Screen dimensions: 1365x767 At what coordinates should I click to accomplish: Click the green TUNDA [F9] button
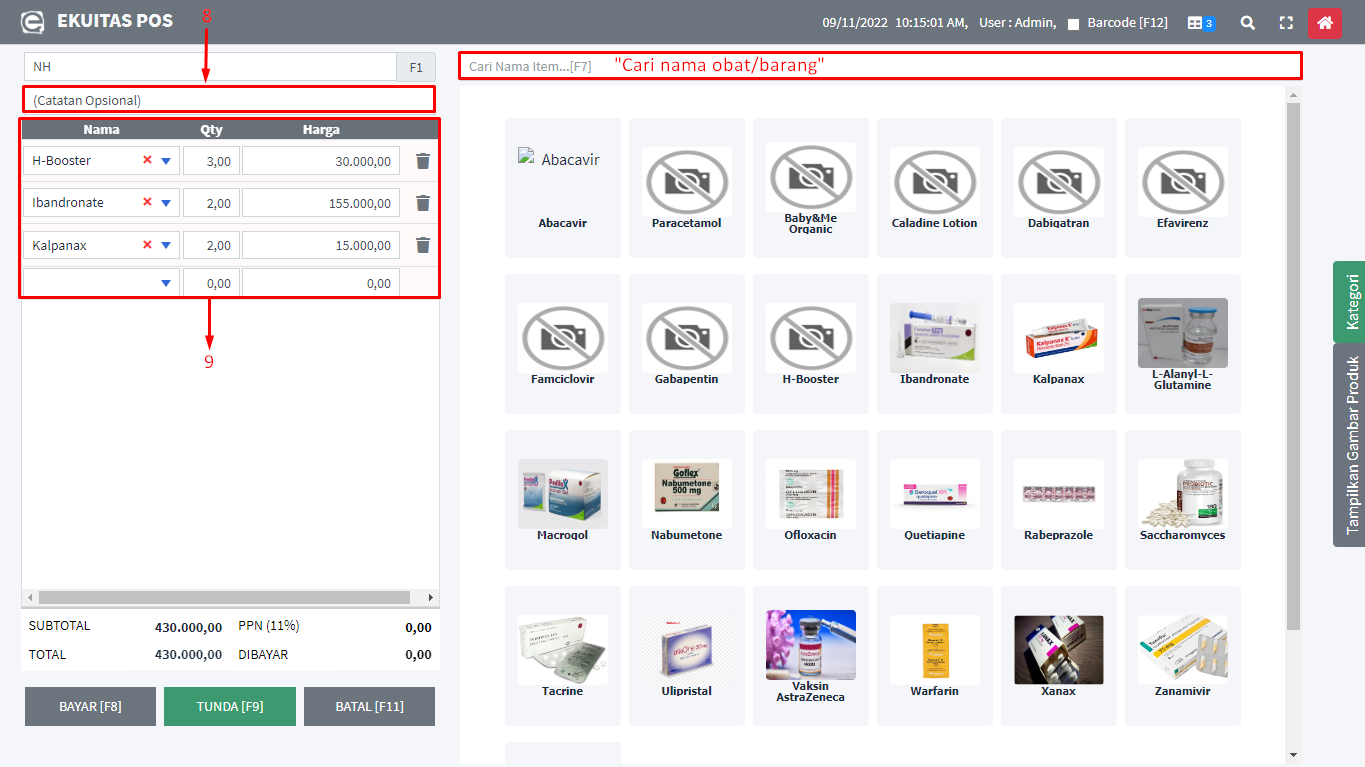(230, 706)
